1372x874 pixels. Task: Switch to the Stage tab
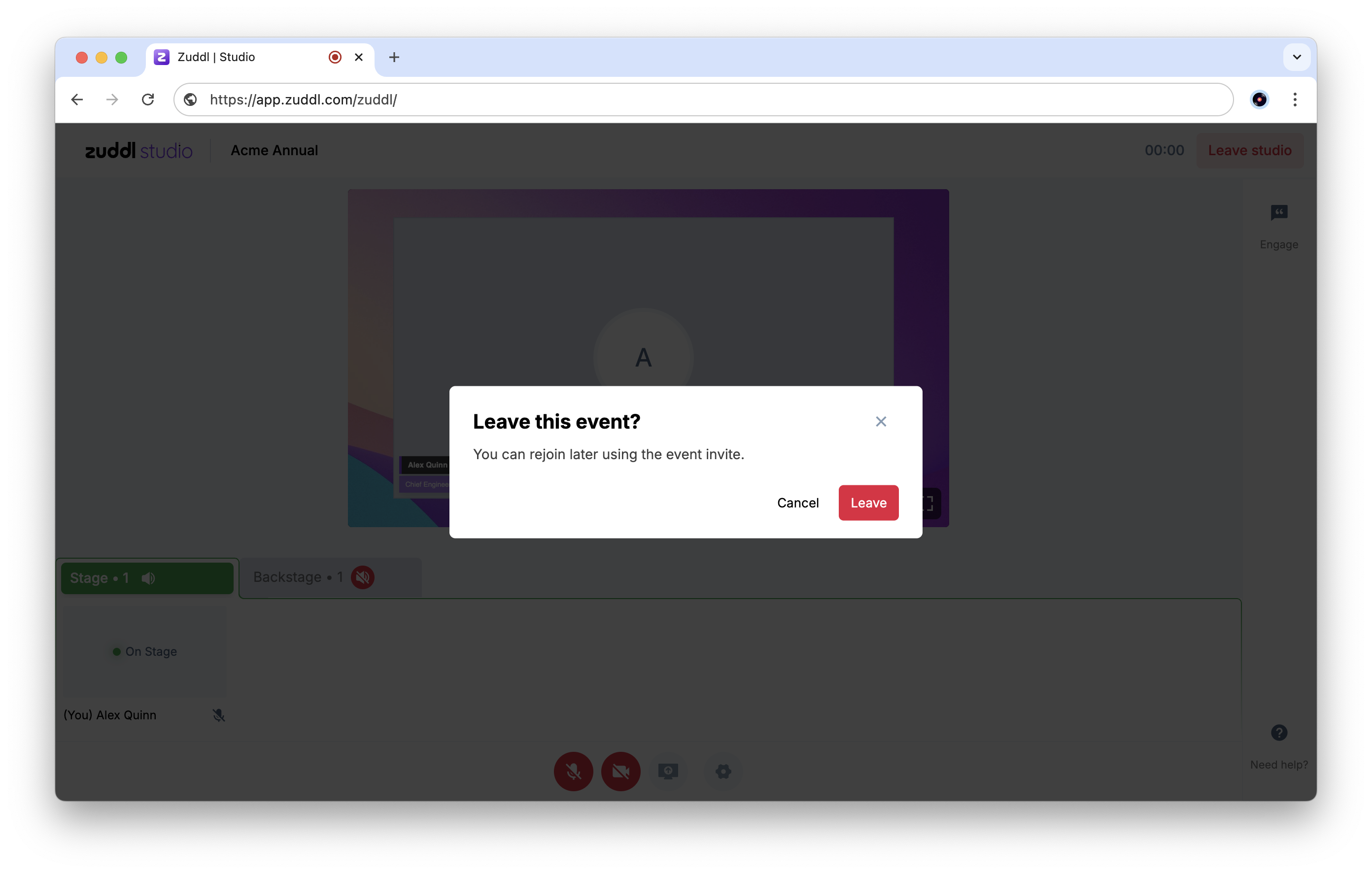pos(147,578)
